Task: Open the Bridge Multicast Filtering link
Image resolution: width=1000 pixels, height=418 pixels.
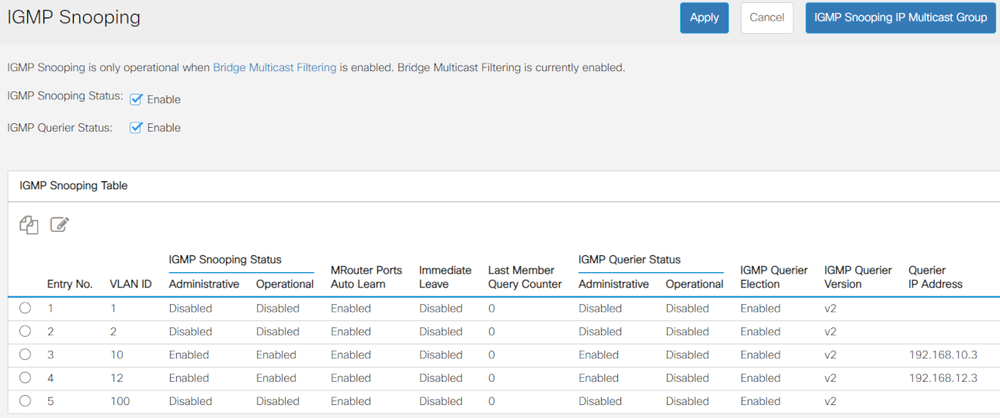Action: point(274,67)
